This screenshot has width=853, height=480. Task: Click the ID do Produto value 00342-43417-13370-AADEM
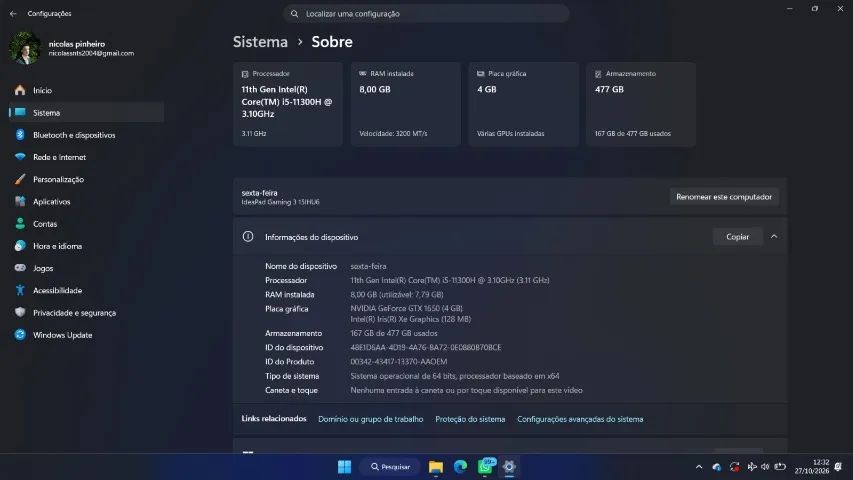399,361
